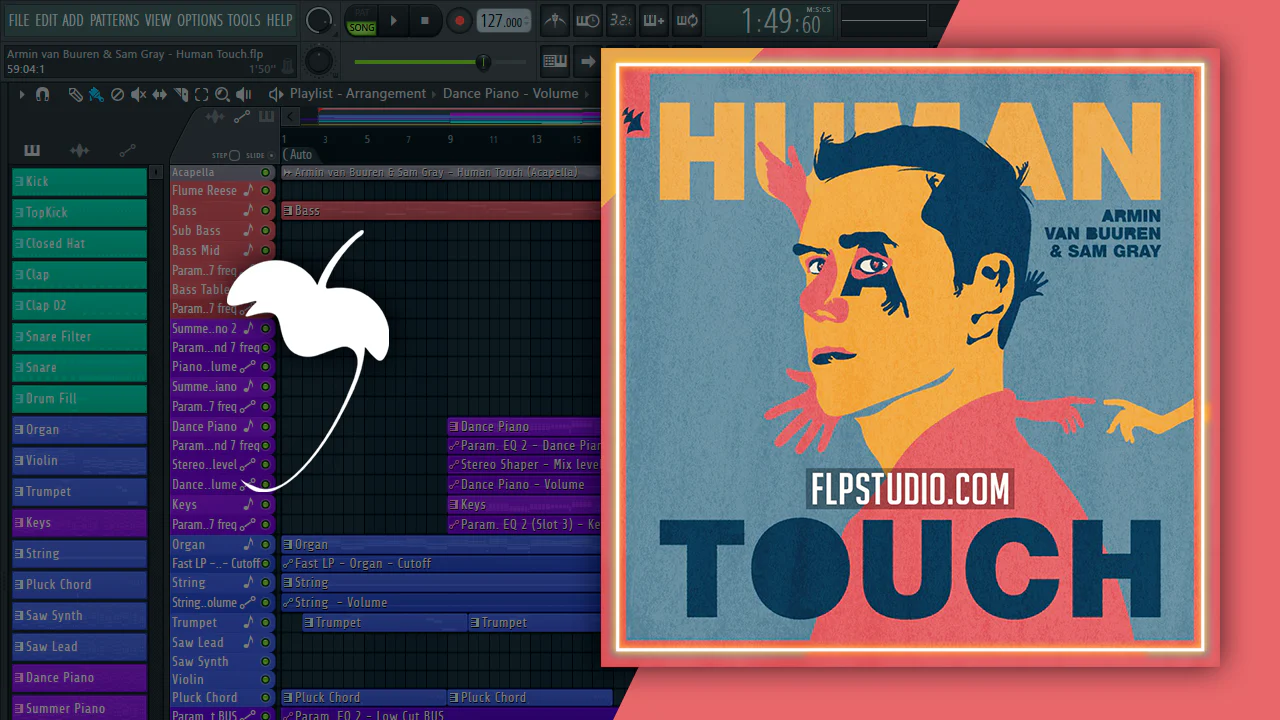Open the Dance Piano - Volume breadcrumb
The image size is (1280, 720).
(x=511, y=94)
